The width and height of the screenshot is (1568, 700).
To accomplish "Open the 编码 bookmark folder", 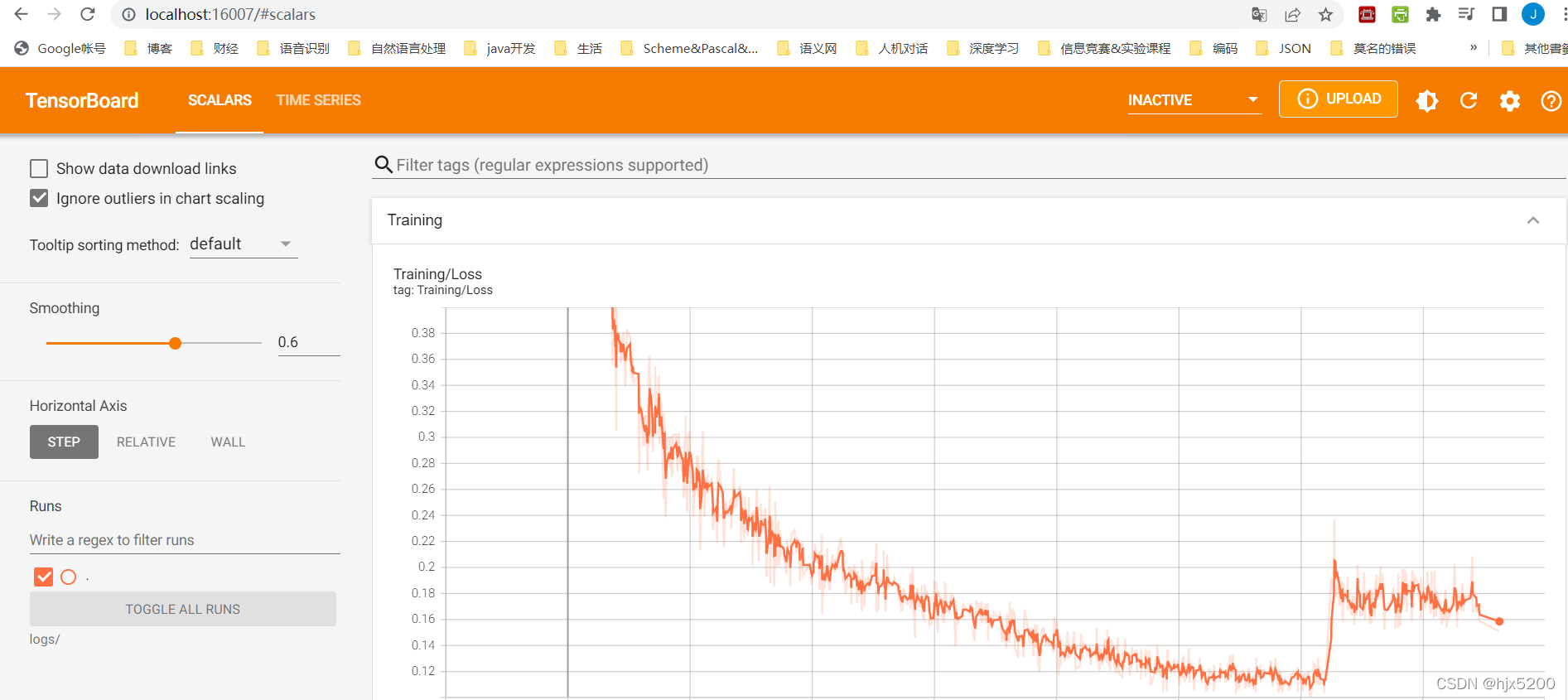I will click(1213, 48).
